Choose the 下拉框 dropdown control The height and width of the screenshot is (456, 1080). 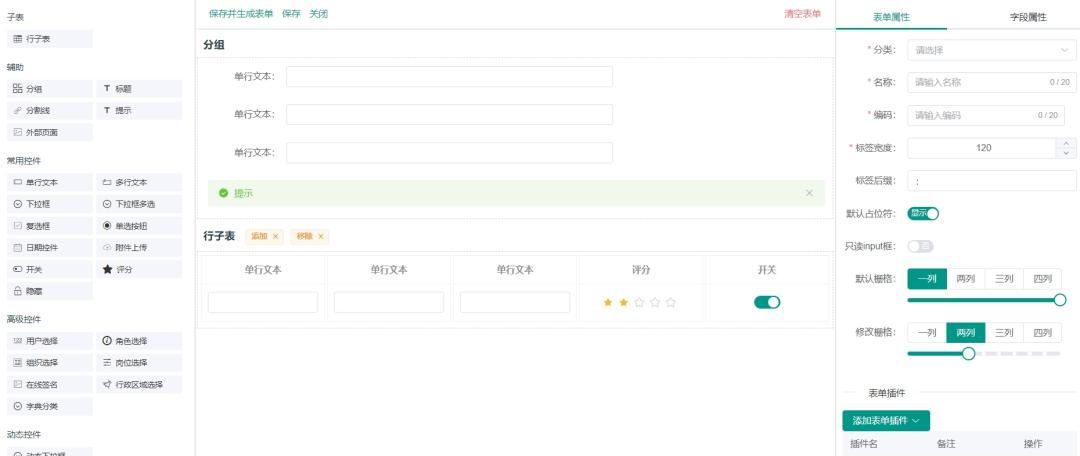tap(50, 204)
